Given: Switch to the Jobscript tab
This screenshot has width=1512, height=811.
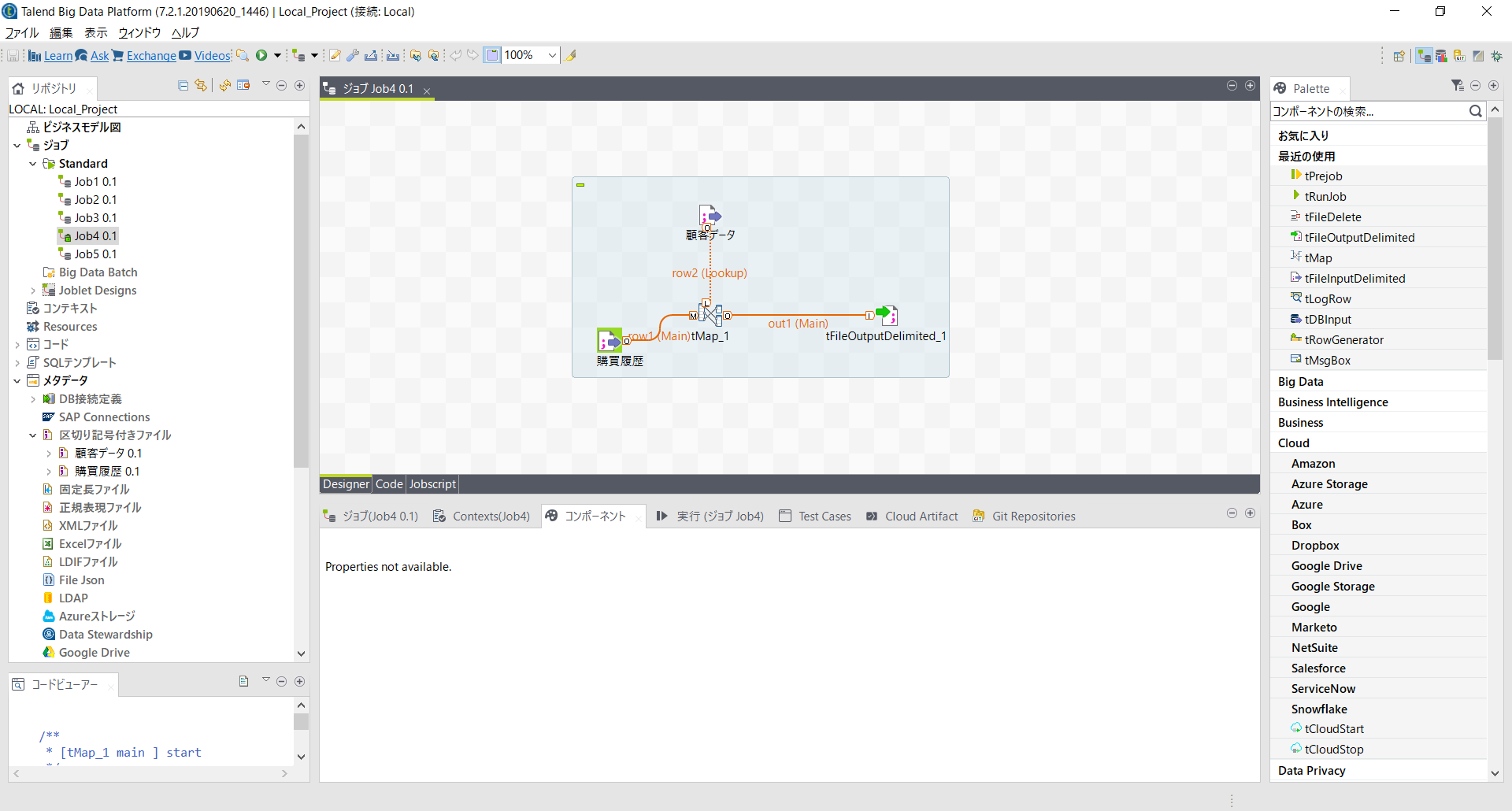Looking at the screenshot, I should 432,484.
